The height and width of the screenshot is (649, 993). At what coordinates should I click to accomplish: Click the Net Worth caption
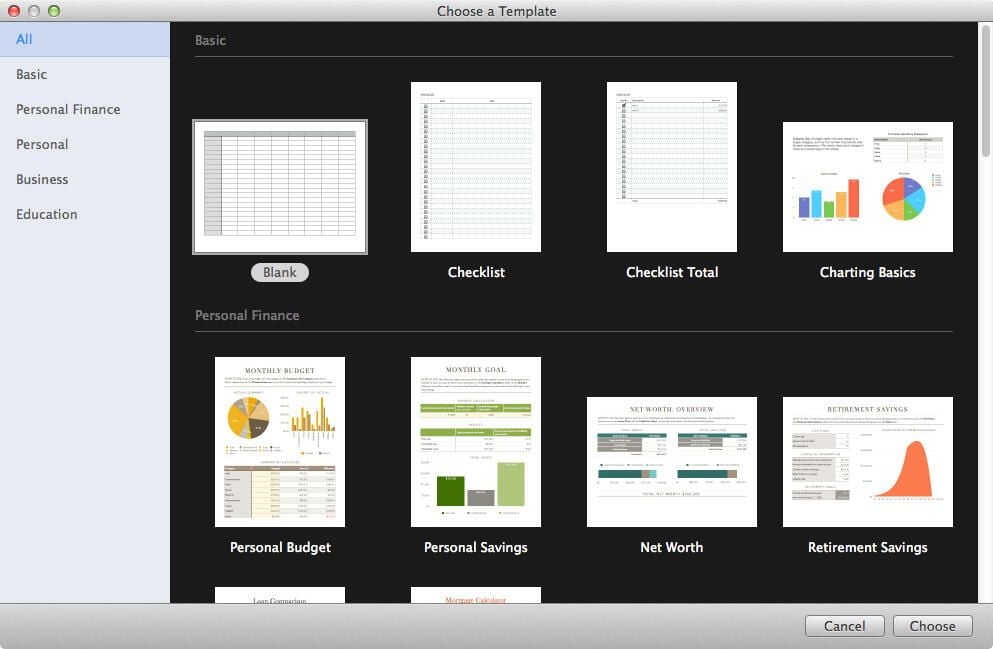coord(671,547)
